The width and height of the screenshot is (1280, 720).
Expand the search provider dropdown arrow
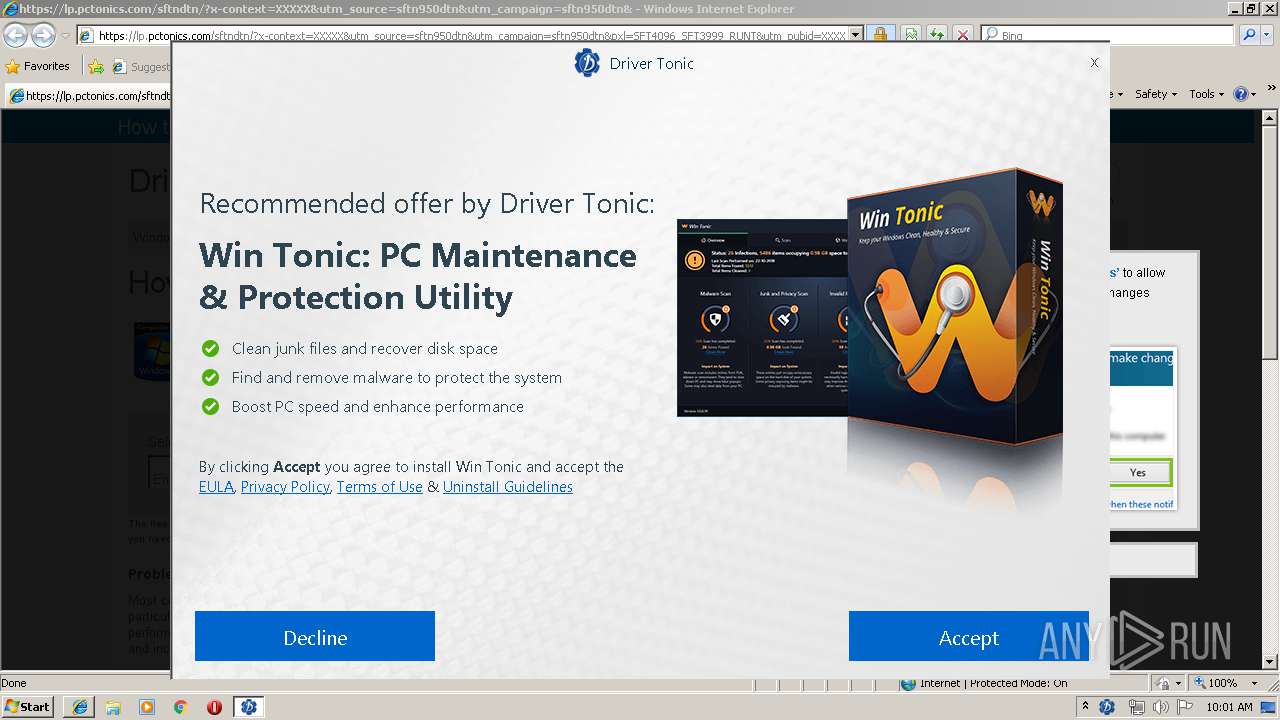(1268, 35)
